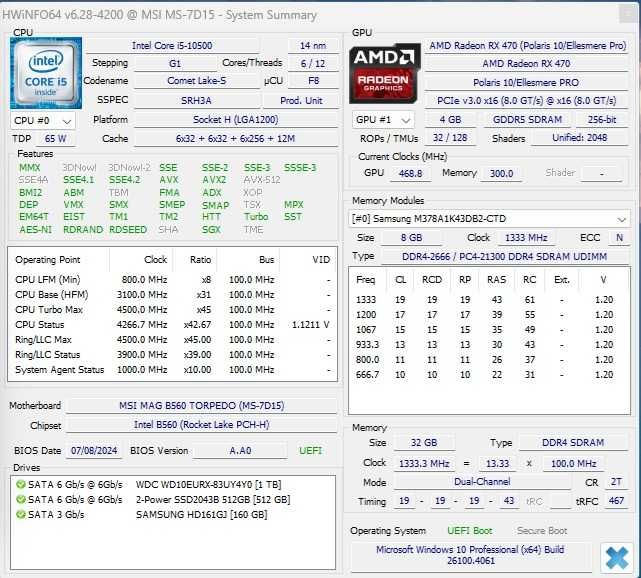641x578 pixels.
Task: Click the 32 / 128 ROPs/TMUs value
Action: click(x=450, y=138)
